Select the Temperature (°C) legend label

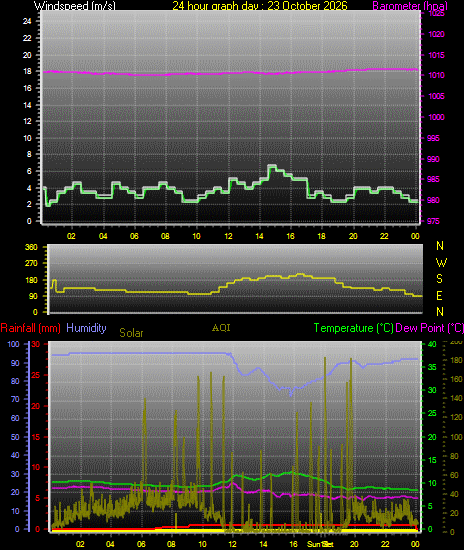354,328
